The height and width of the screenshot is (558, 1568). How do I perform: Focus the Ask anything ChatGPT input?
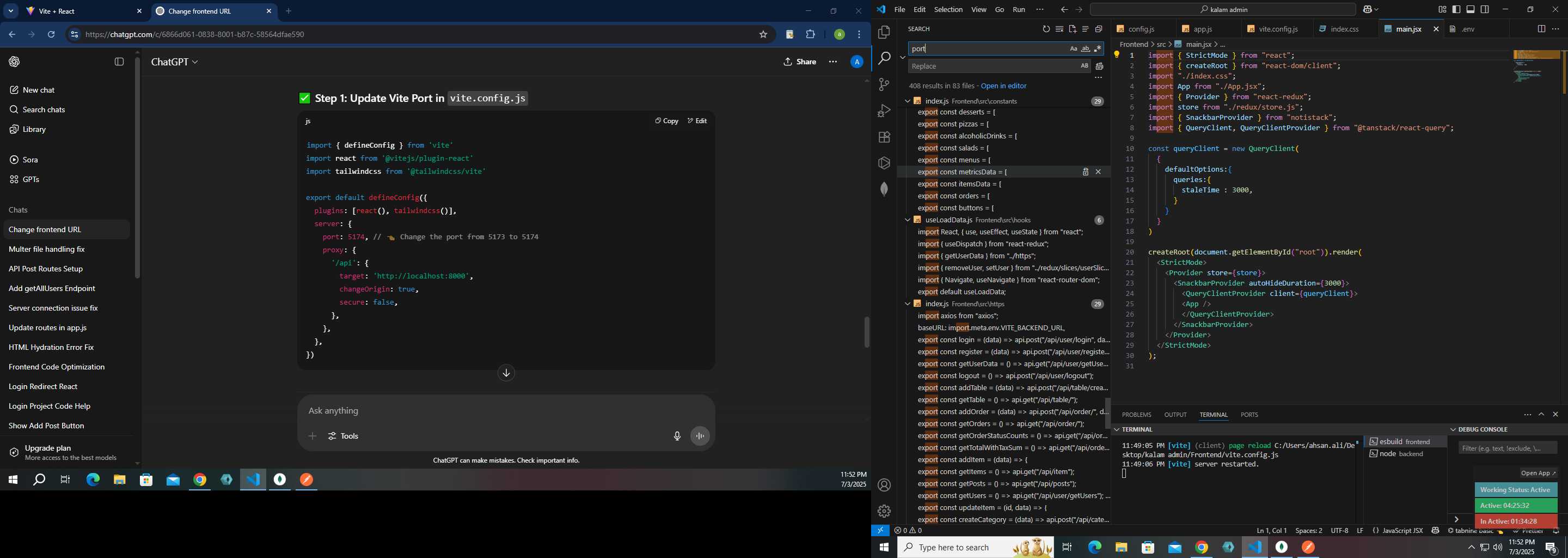[505, 411]
